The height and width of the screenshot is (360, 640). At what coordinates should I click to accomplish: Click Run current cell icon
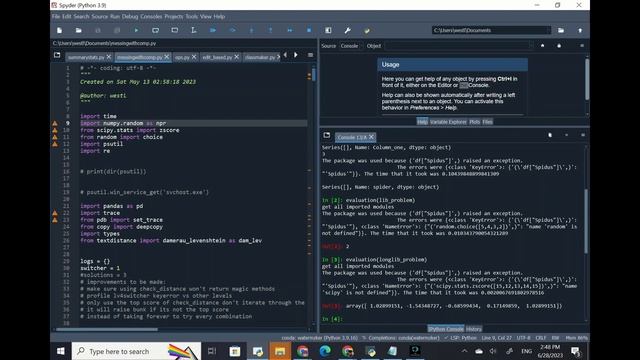pyautogui.click(x=156, y=30)
